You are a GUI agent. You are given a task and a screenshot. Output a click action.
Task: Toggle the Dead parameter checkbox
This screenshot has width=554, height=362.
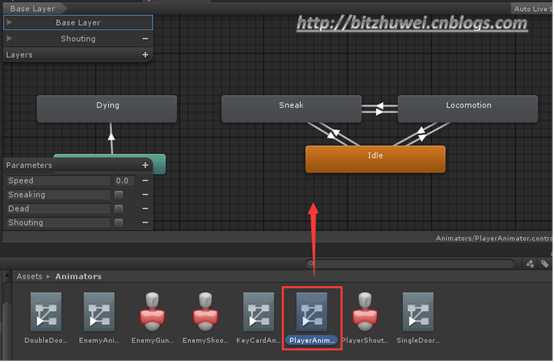pos(119,209)
